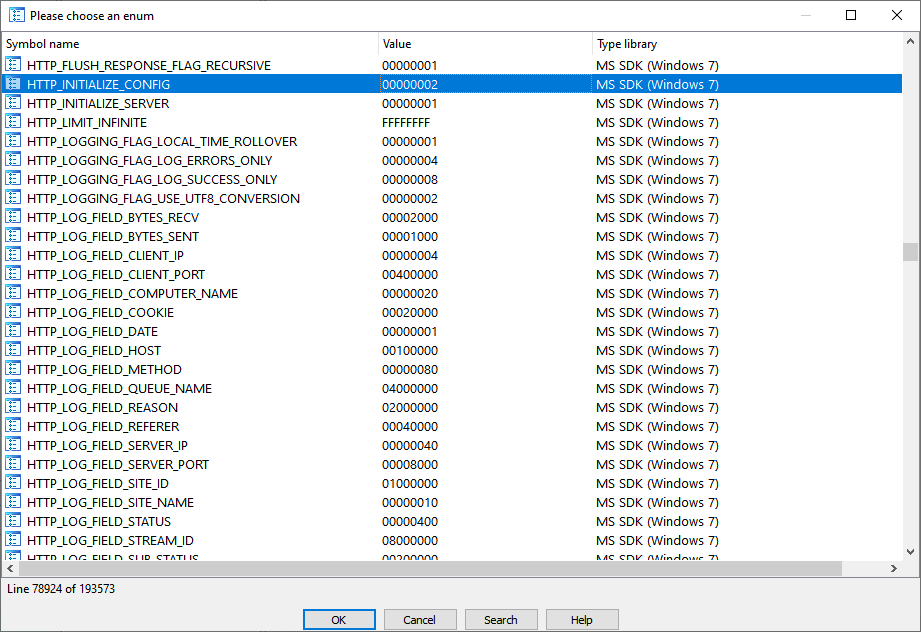Click the Cancel button

[x=419, y=619]
